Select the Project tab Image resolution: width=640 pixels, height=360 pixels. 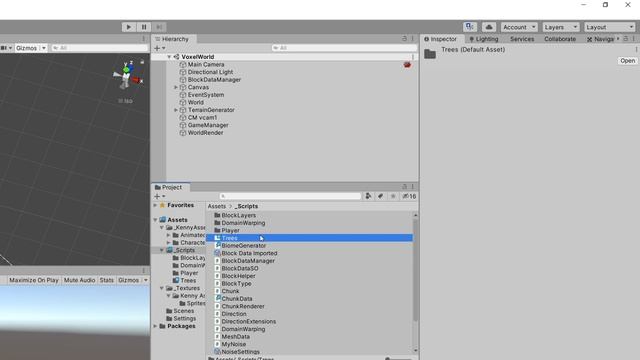pos(168,187)
